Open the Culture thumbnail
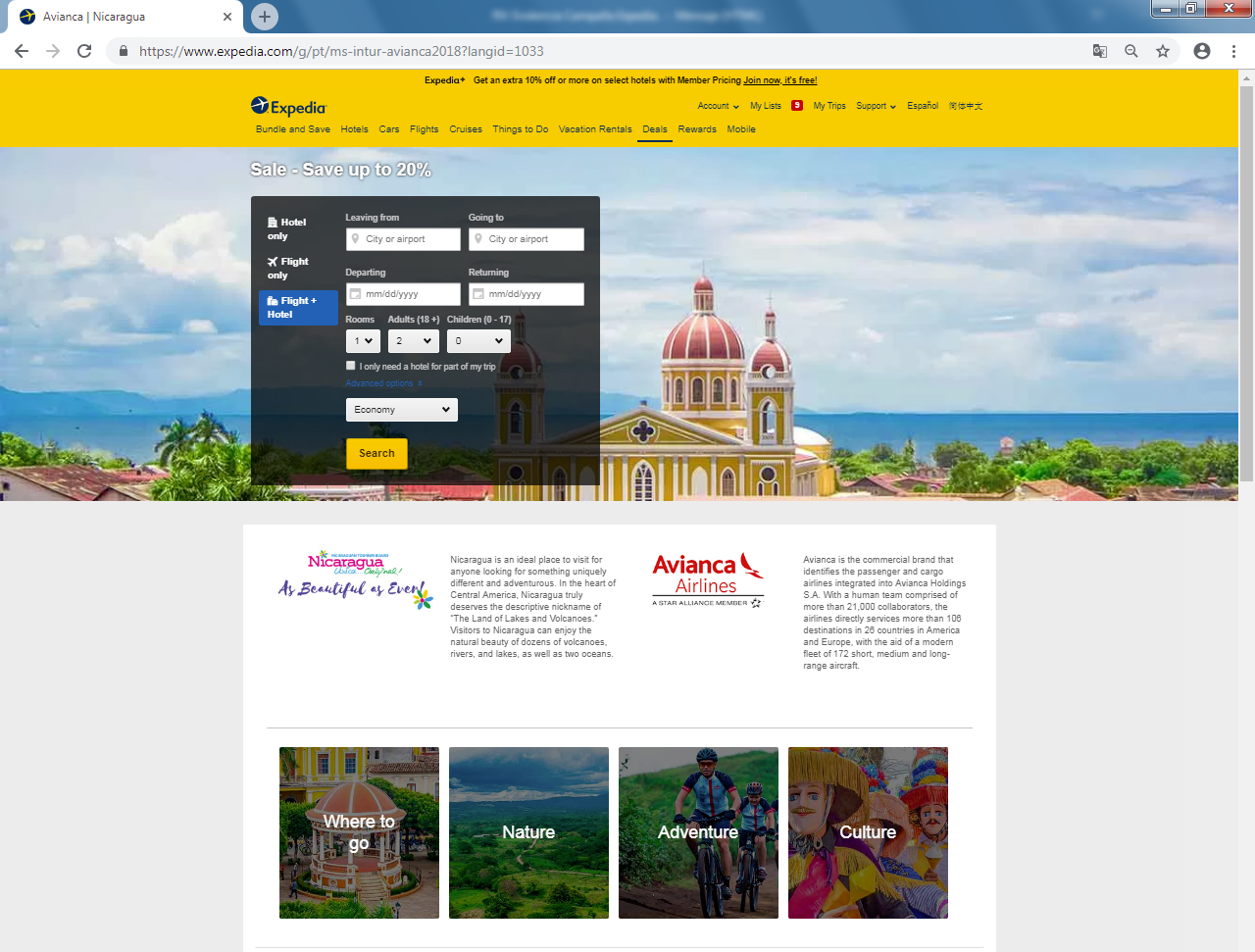 coord(868,832)
